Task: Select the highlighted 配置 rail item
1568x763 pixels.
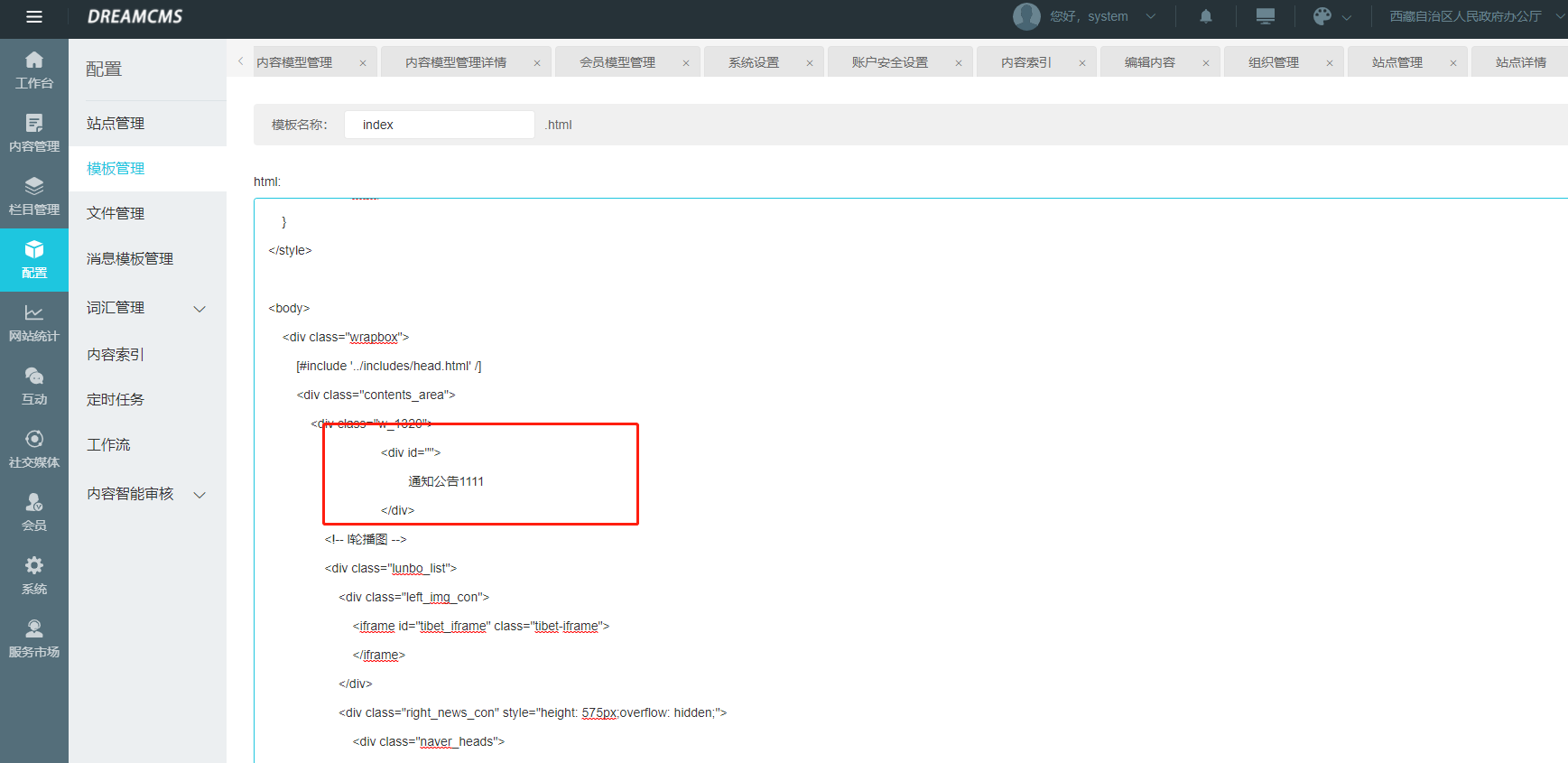Action: [x=34, y=260]
